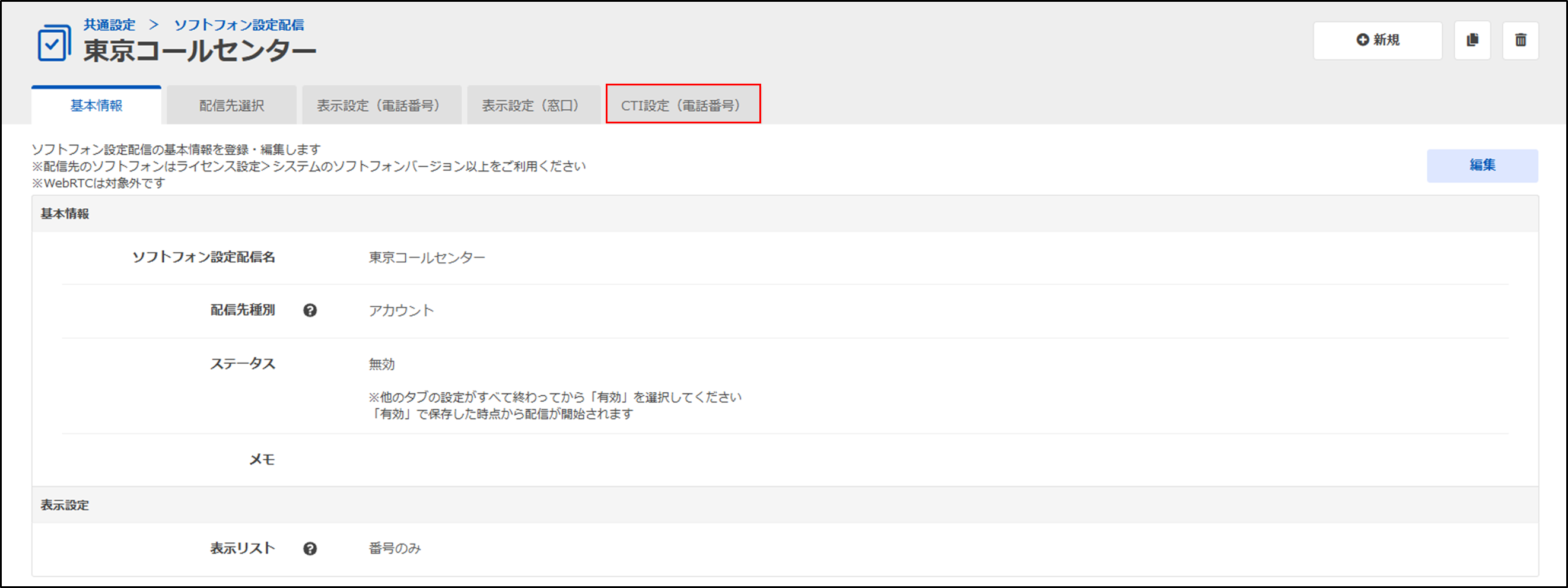Follow the ソフトフォン設定配信 breadcrumb link
Image resolution: width=1568 pixels, height=588 pixels.
(238, 25)
